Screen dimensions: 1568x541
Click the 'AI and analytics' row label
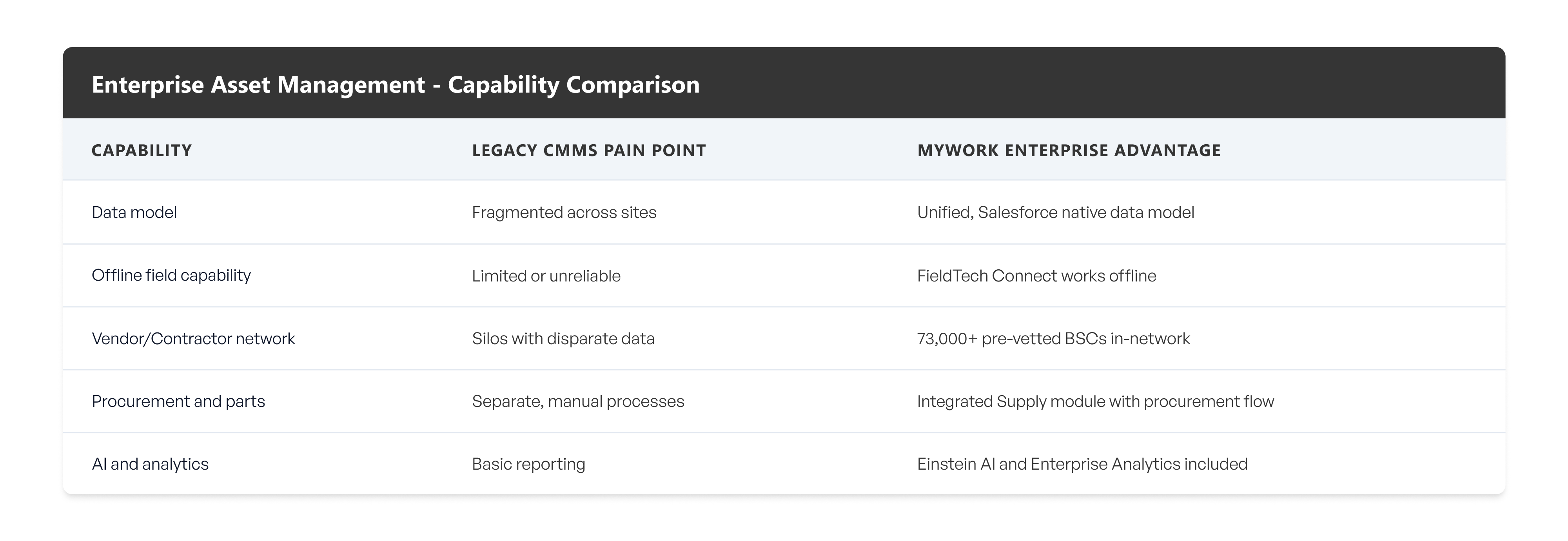click(150, 464)
